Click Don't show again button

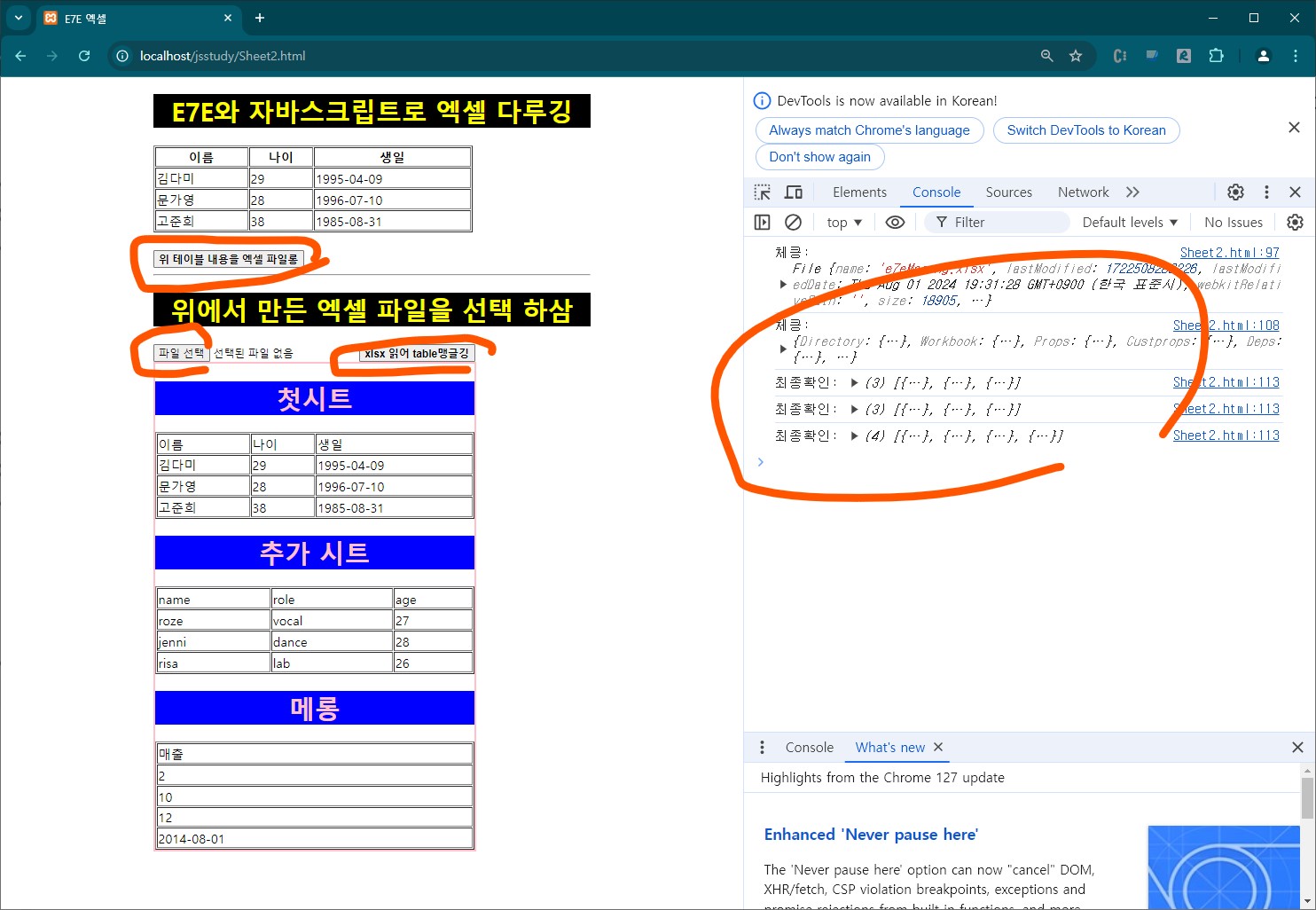[x=820, y=157]
